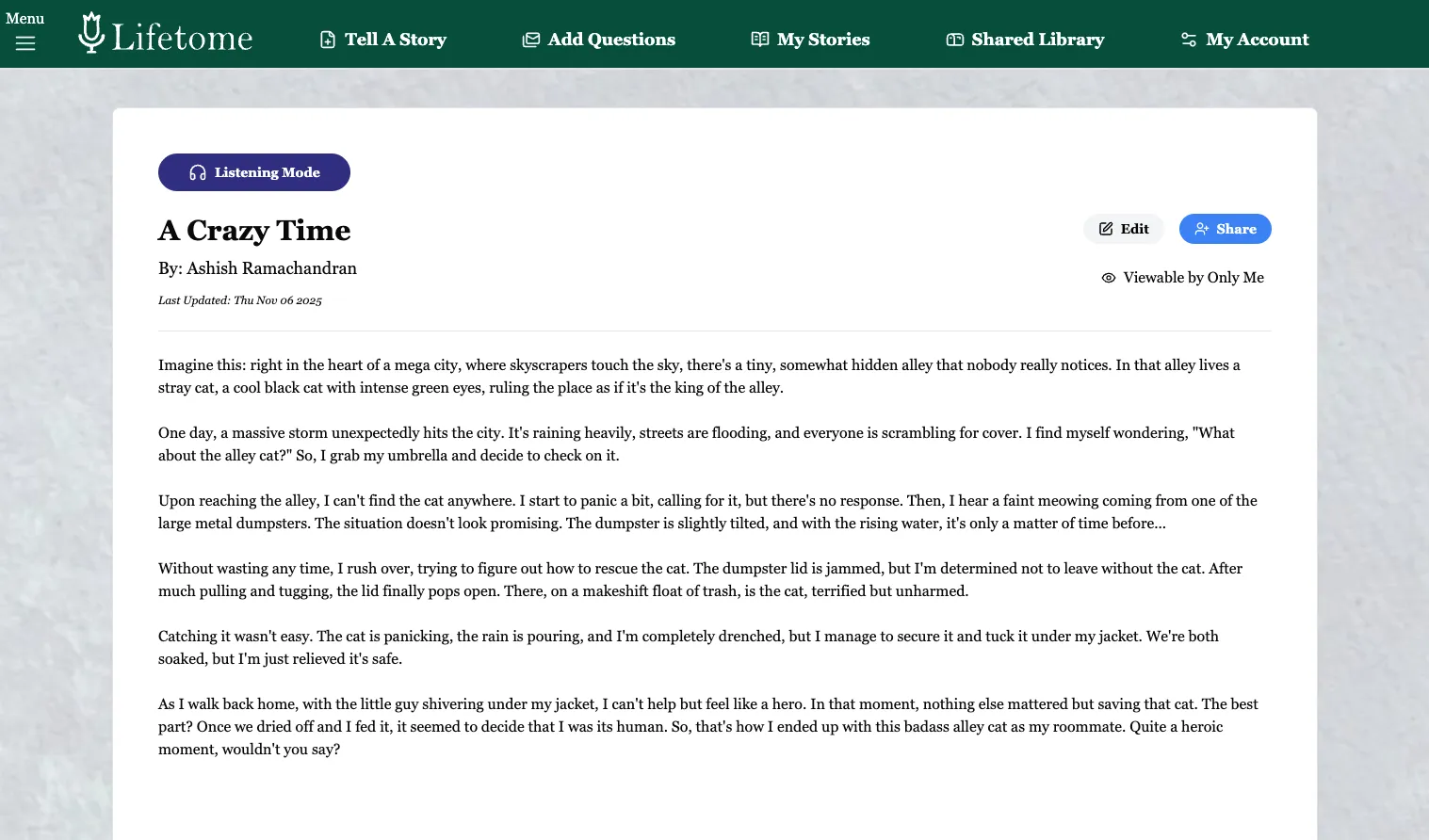Change the 'Viewable by Only Me' setting

click(x=1194, y=278)
